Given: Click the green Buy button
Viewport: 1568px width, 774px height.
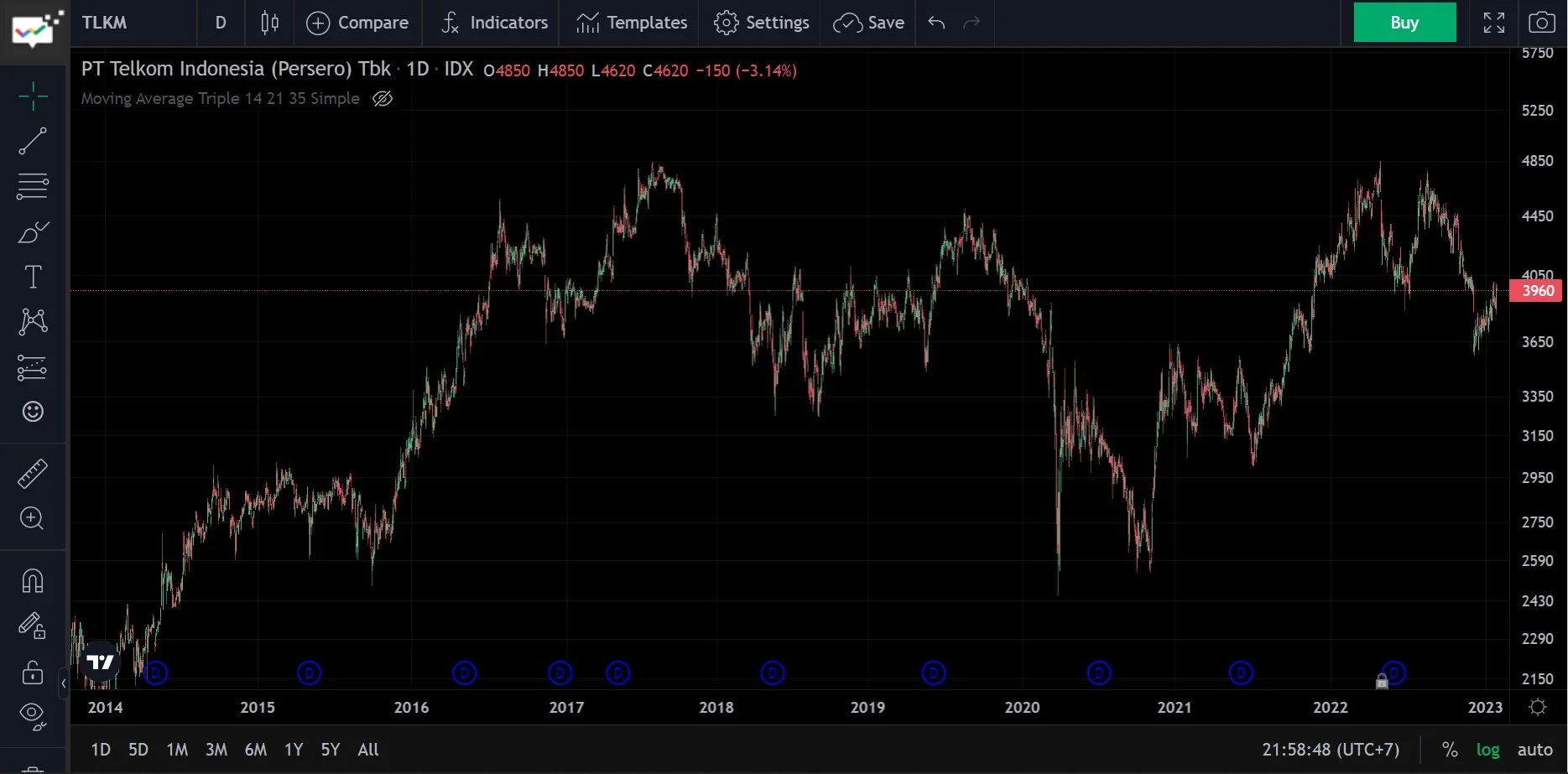Looking at the screenshot, I should tap(1404, 23).
